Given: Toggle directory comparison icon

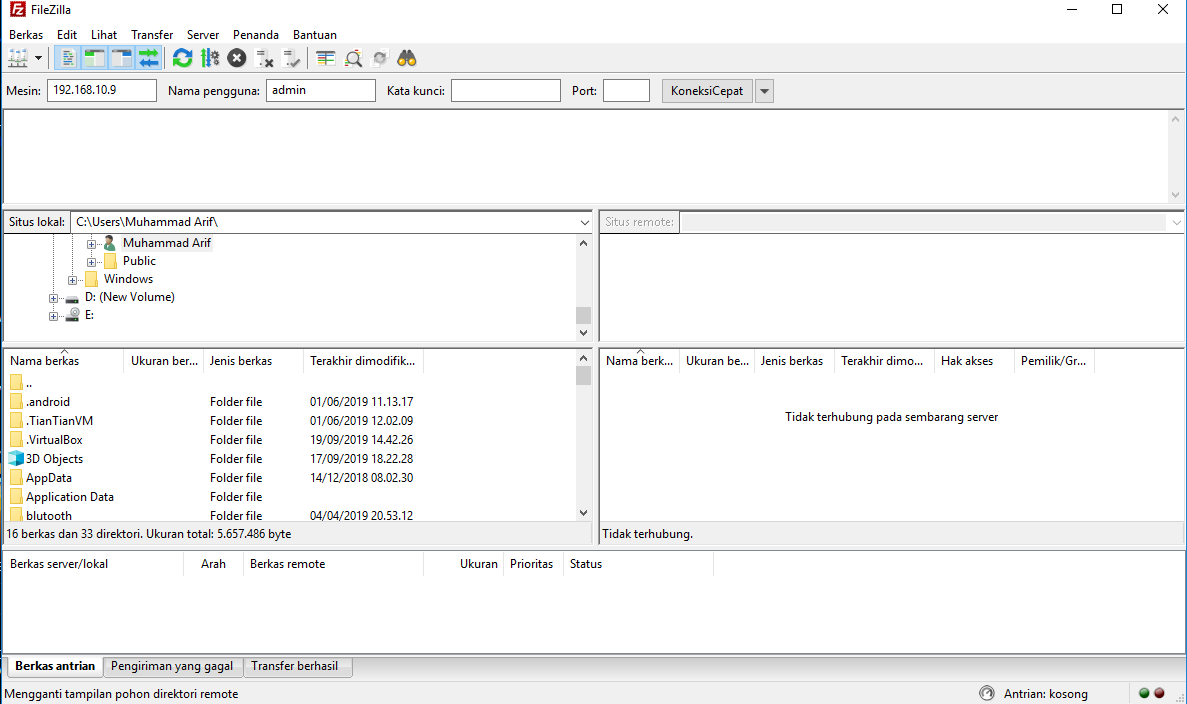Looking at the screenshot, I should (x=353, y=58).
